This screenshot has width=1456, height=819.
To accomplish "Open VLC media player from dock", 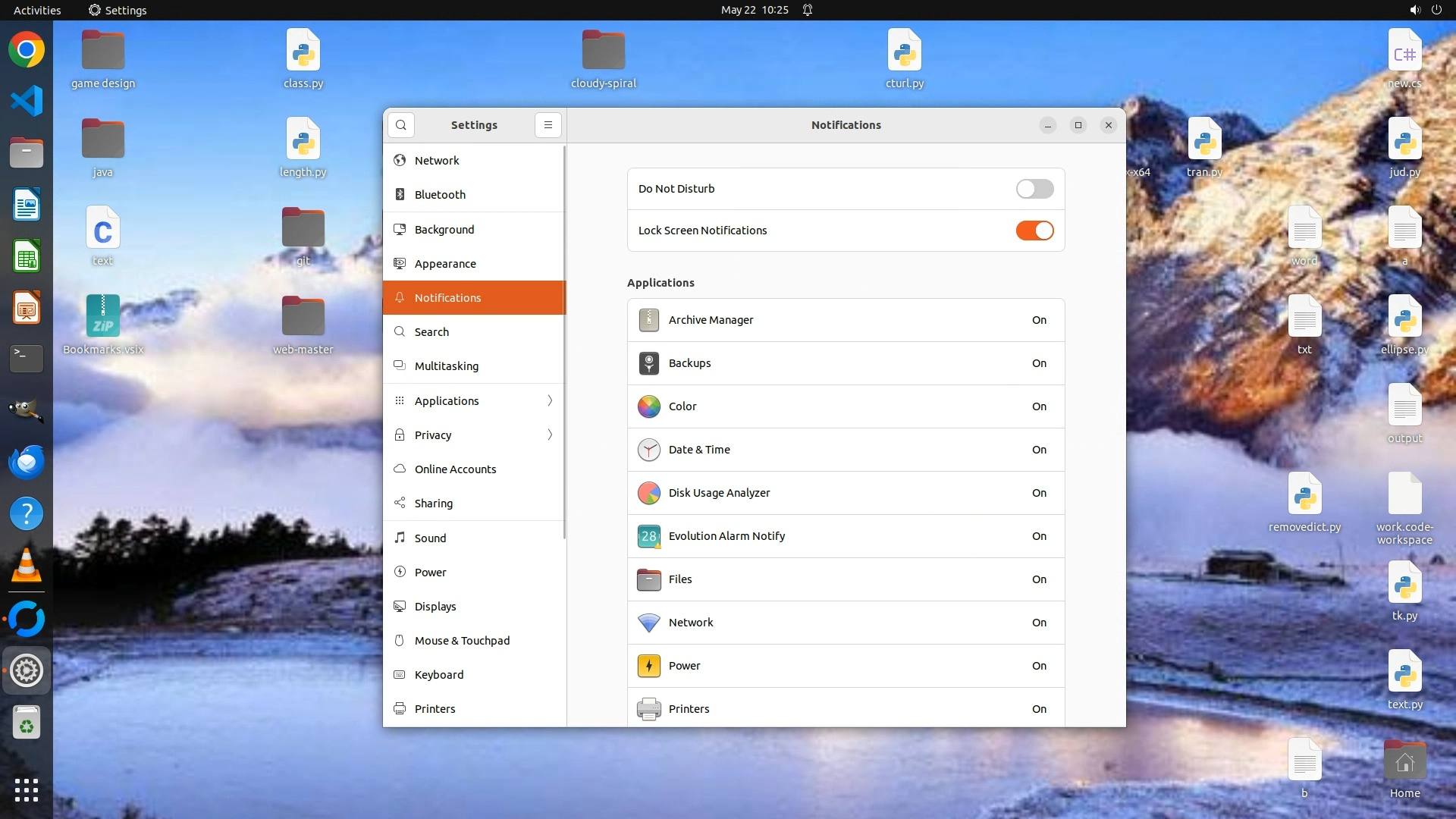I will (x=27, y=566).
